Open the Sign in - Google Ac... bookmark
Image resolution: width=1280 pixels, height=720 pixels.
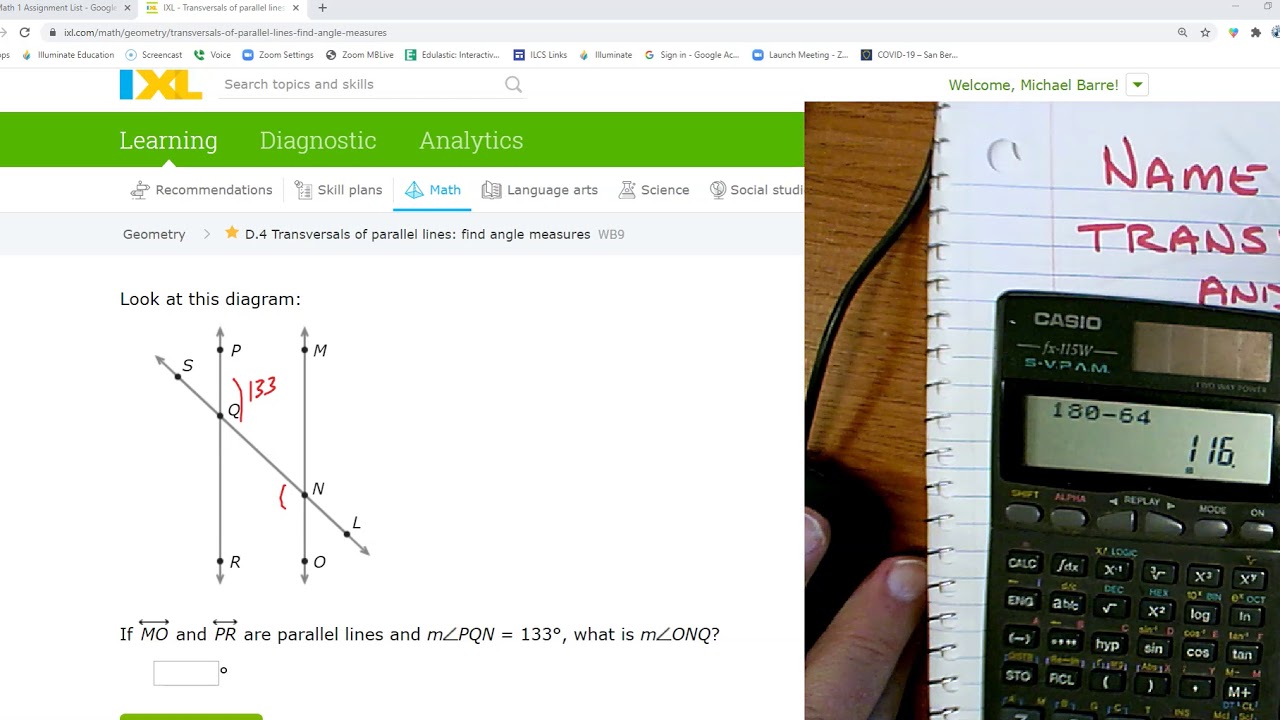(692, 55)
